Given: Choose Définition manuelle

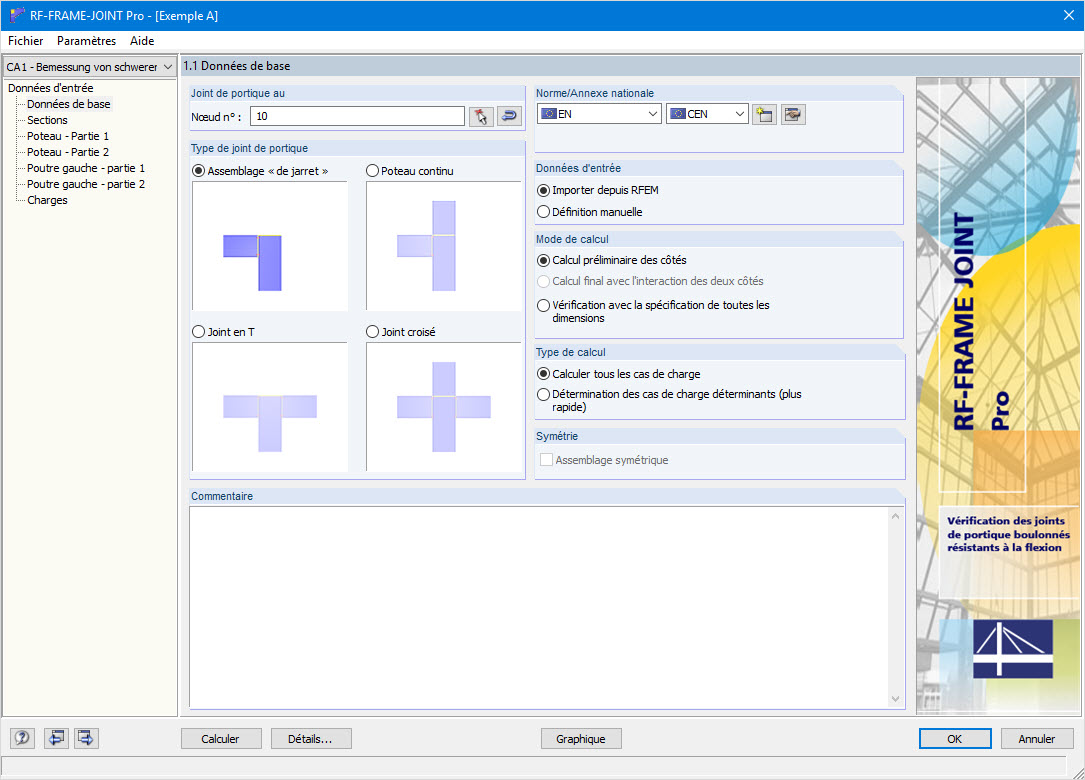Looking at the screenshot, I should [590, 212].
